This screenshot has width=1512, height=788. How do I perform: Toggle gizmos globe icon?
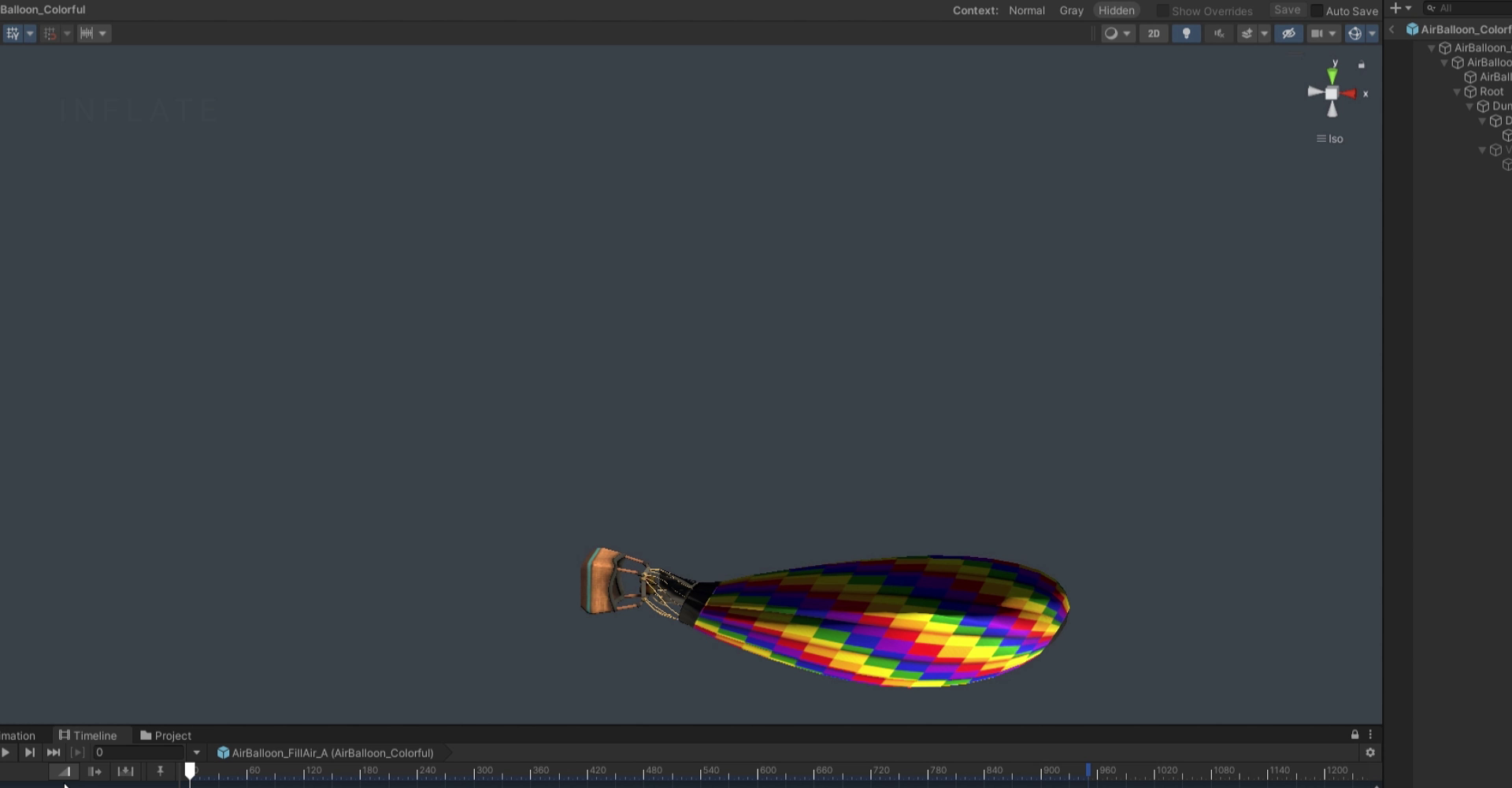1354,33
